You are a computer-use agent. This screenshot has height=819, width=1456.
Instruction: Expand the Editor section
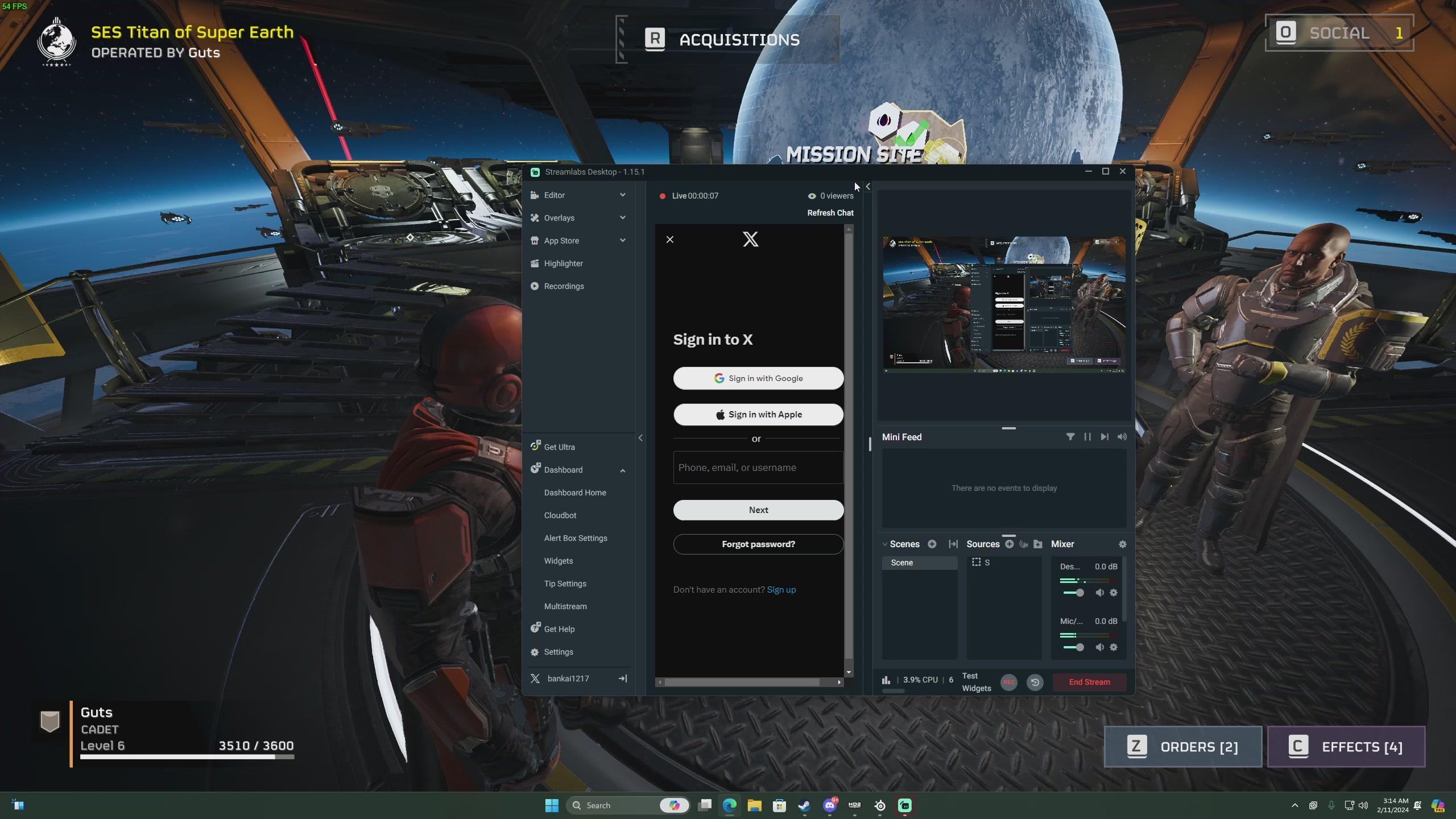622,195
